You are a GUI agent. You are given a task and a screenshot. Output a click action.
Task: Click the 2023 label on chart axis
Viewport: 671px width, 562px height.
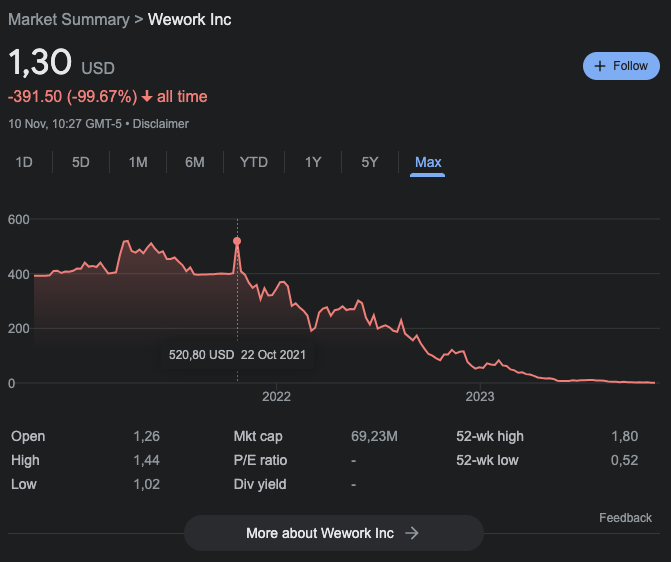480,396
